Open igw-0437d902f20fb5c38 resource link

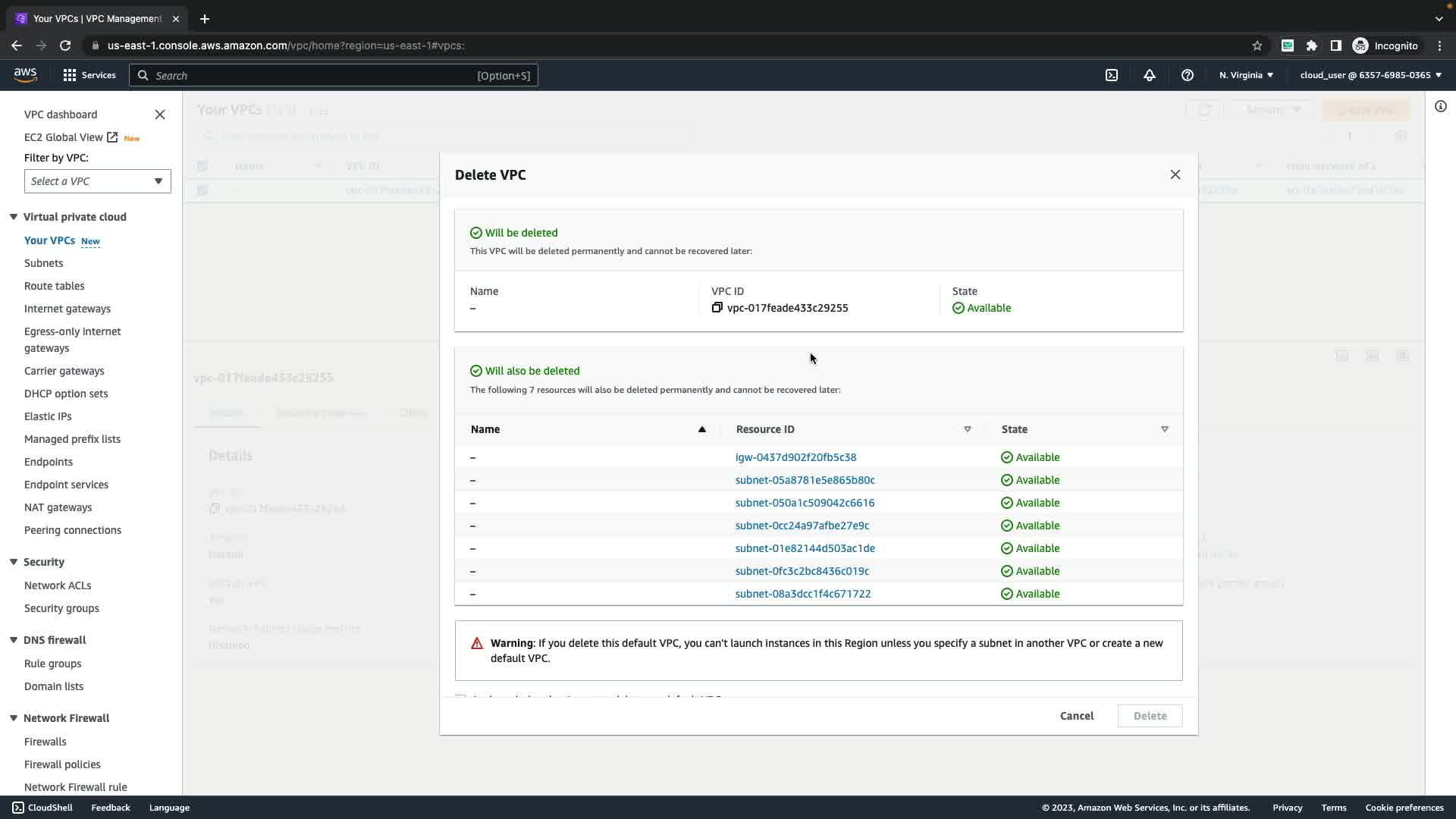795,457
